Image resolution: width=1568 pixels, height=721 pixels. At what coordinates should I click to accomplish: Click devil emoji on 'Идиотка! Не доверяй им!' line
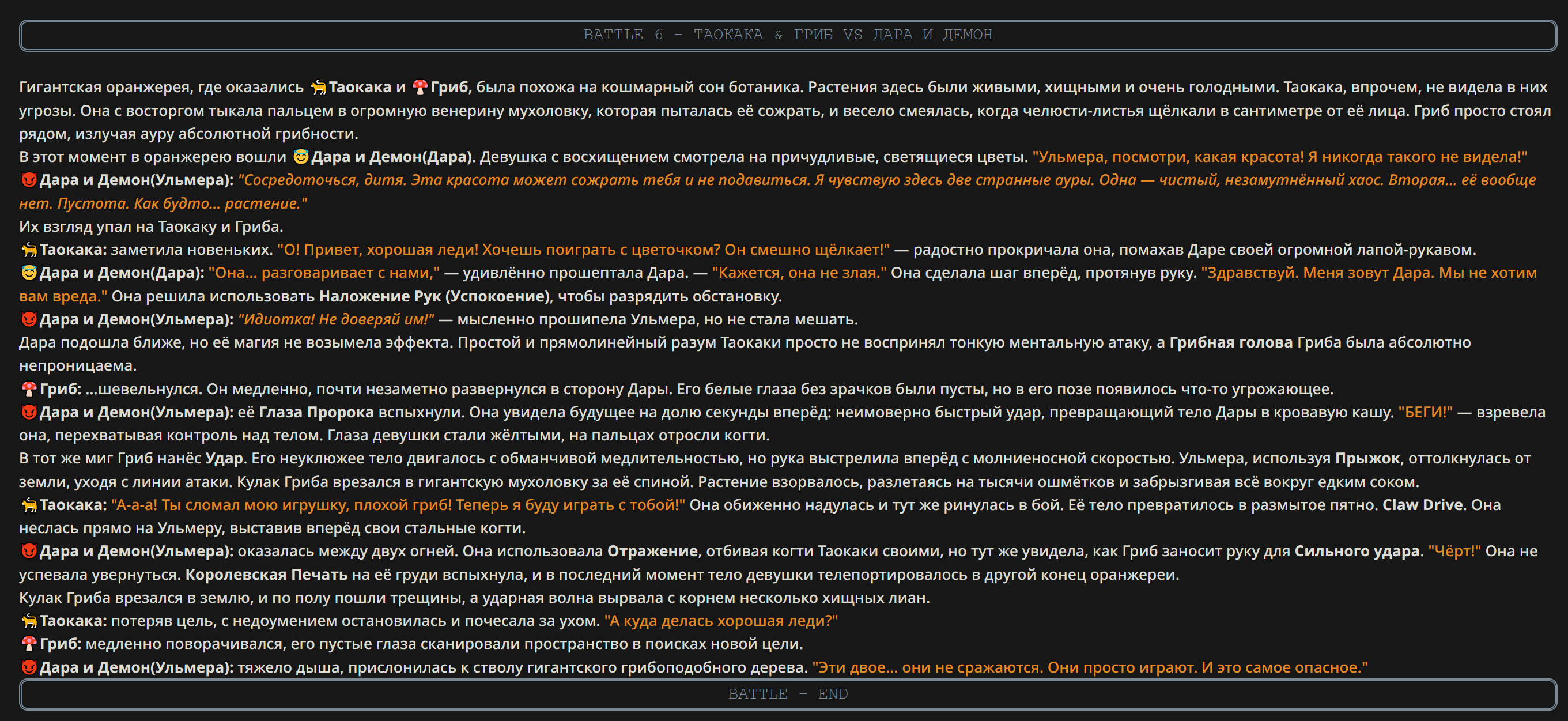(29, 319)
